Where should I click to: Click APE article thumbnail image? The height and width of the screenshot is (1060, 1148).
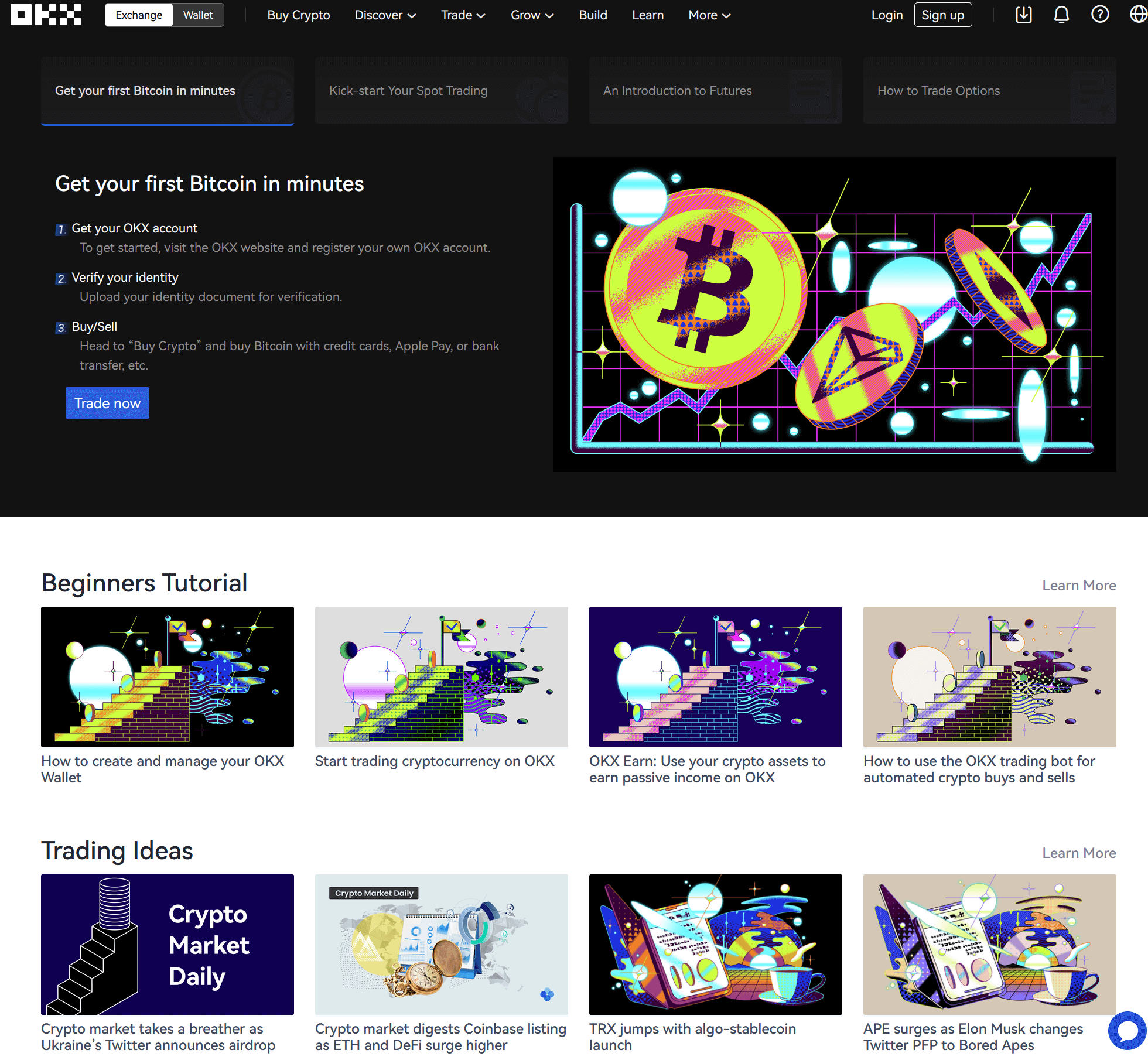(x=990, y=944)
